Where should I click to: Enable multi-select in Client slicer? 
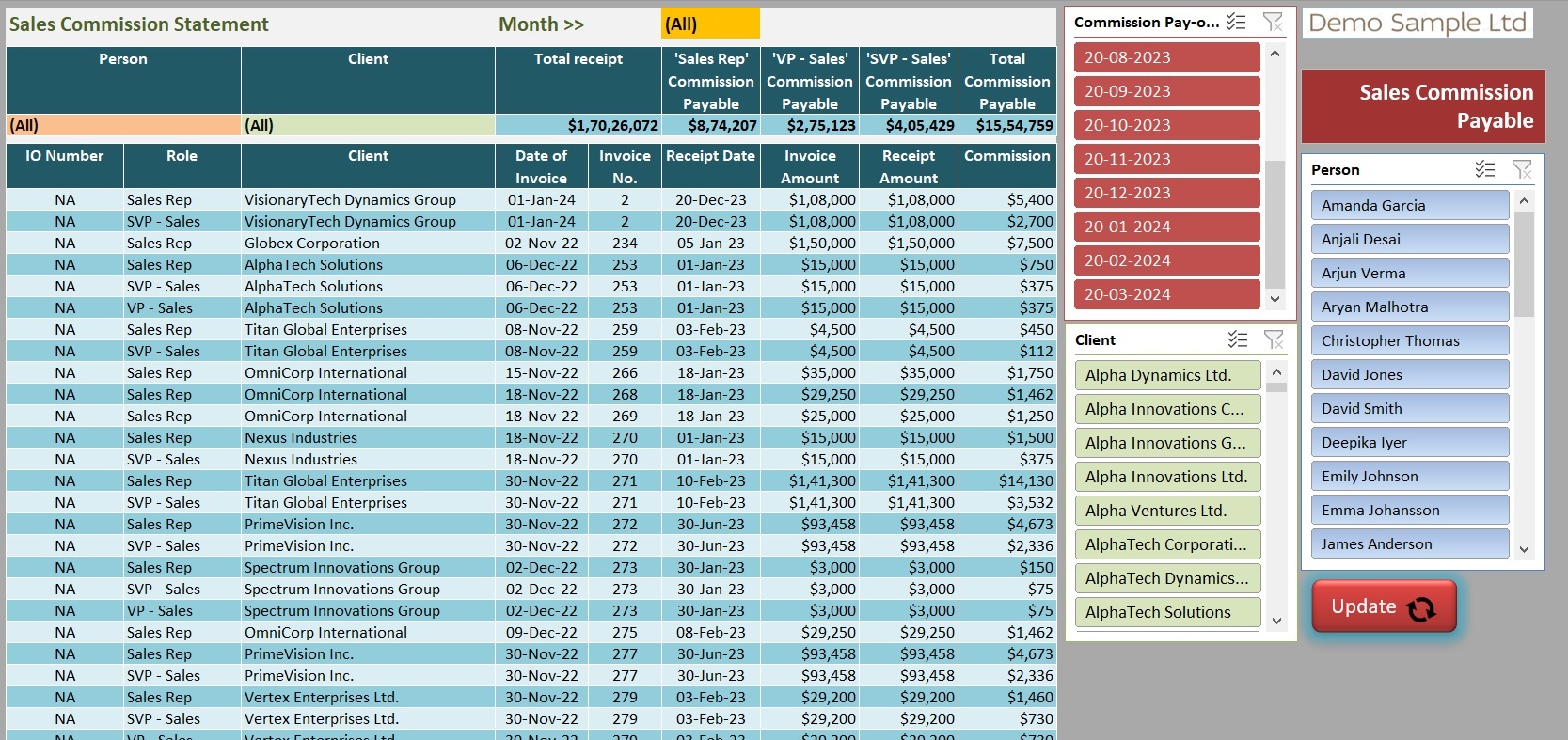(x=1238, y=339)
